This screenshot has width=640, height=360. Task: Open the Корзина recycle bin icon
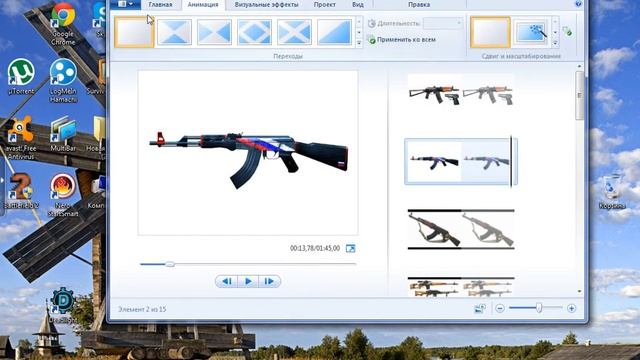[x=612, y=192]
